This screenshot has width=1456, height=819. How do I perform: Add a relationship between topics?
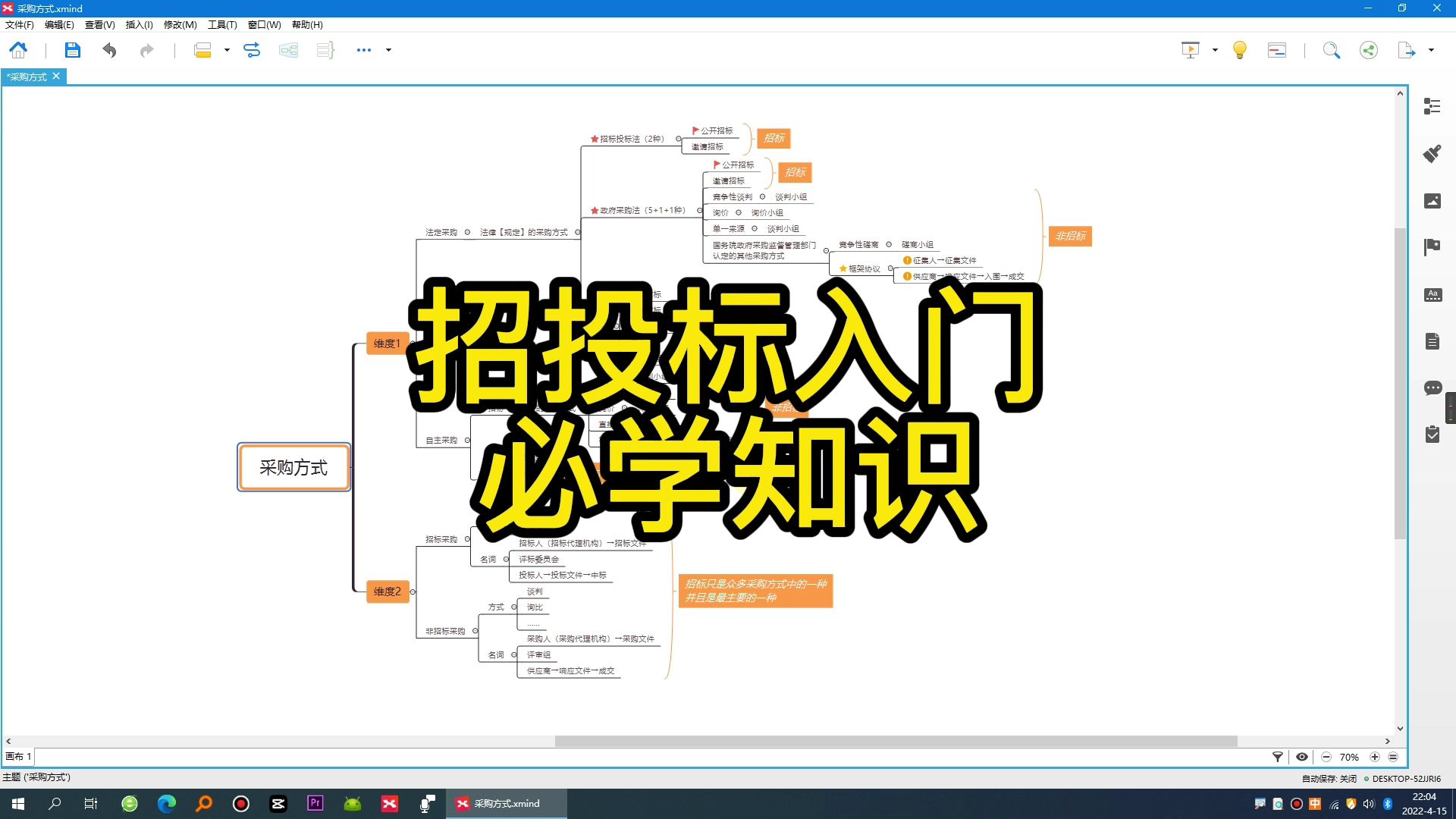click(x=252, y=50)
